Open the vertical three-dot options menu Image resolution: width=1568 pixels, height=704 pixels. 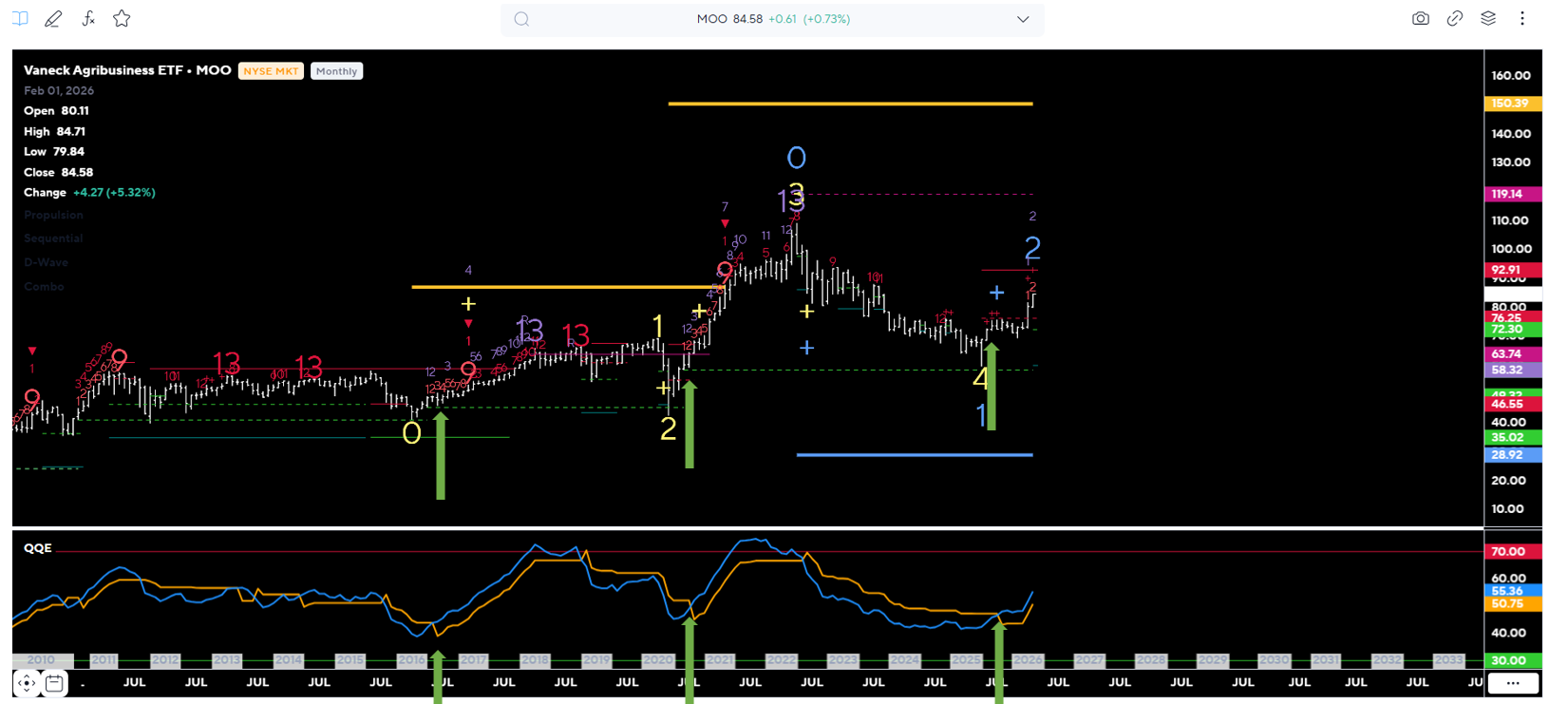click(x=1521, y=19)
